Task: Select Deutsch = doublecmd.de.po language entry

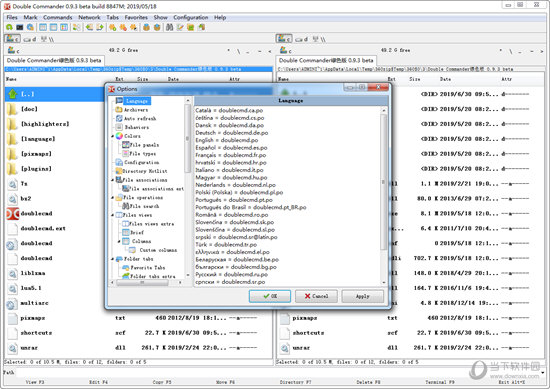Action: pos(232,133)
